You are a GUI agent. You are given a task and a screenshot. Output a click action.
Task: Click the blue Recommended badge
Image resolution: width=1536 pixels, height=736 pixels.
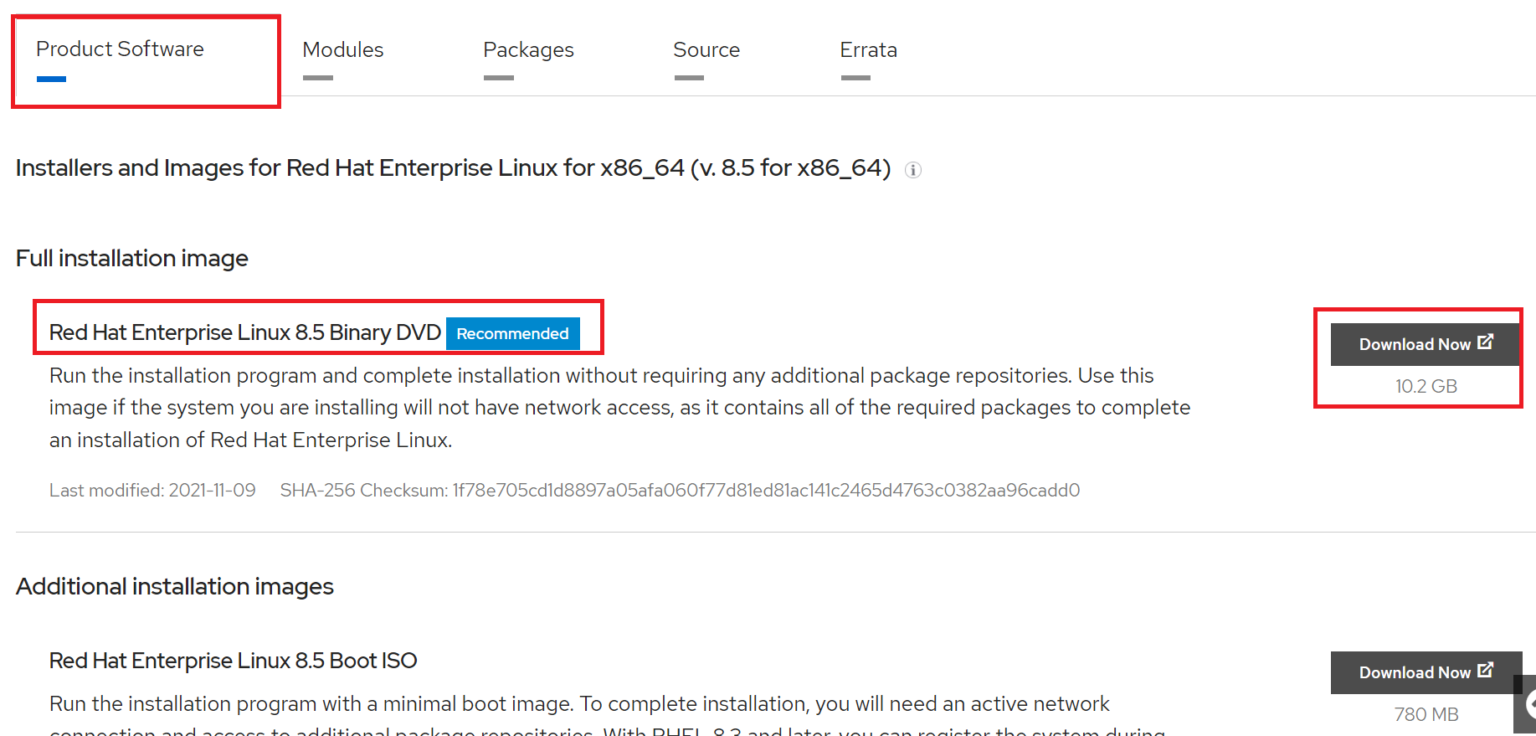513,333
